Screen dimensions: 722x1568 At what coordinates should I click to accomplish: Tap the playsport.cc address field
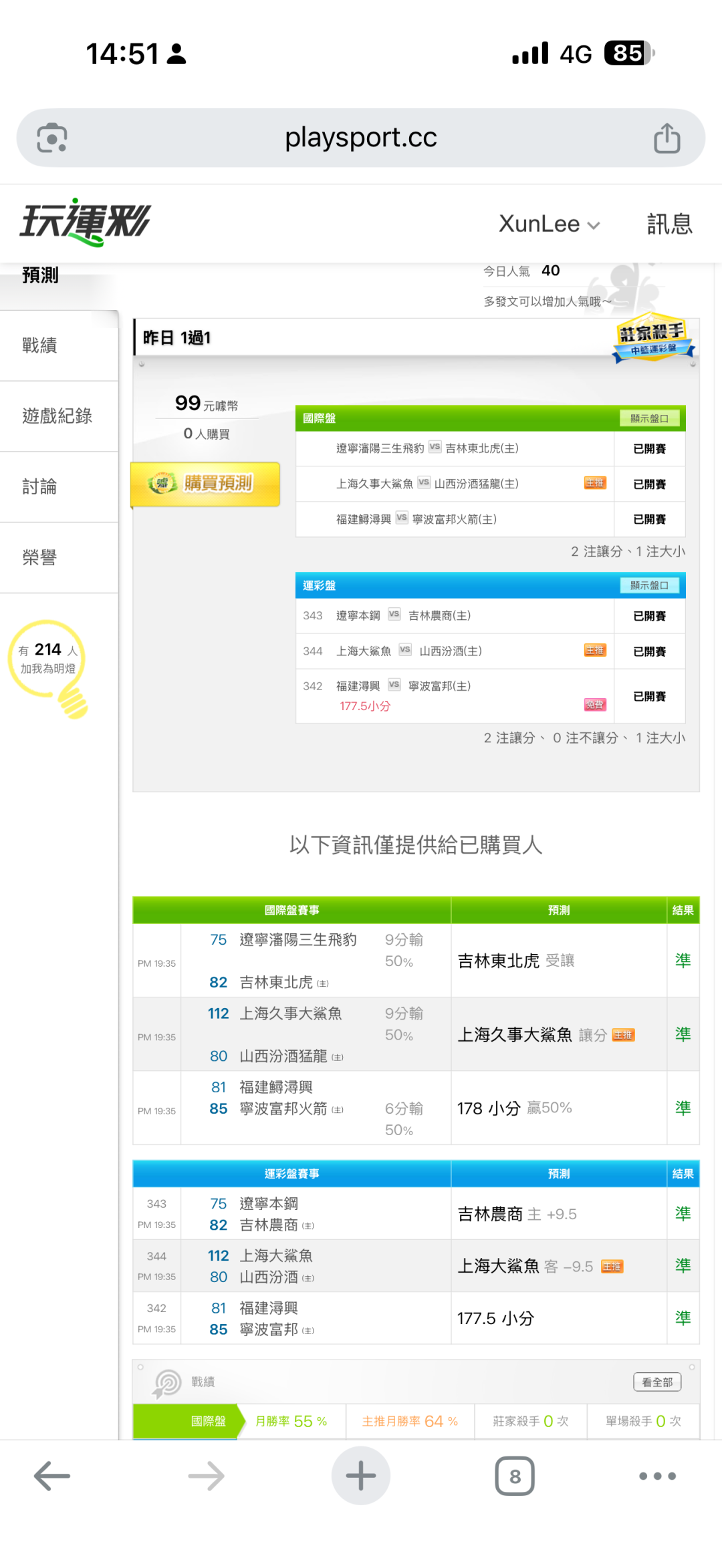point(360,138)
